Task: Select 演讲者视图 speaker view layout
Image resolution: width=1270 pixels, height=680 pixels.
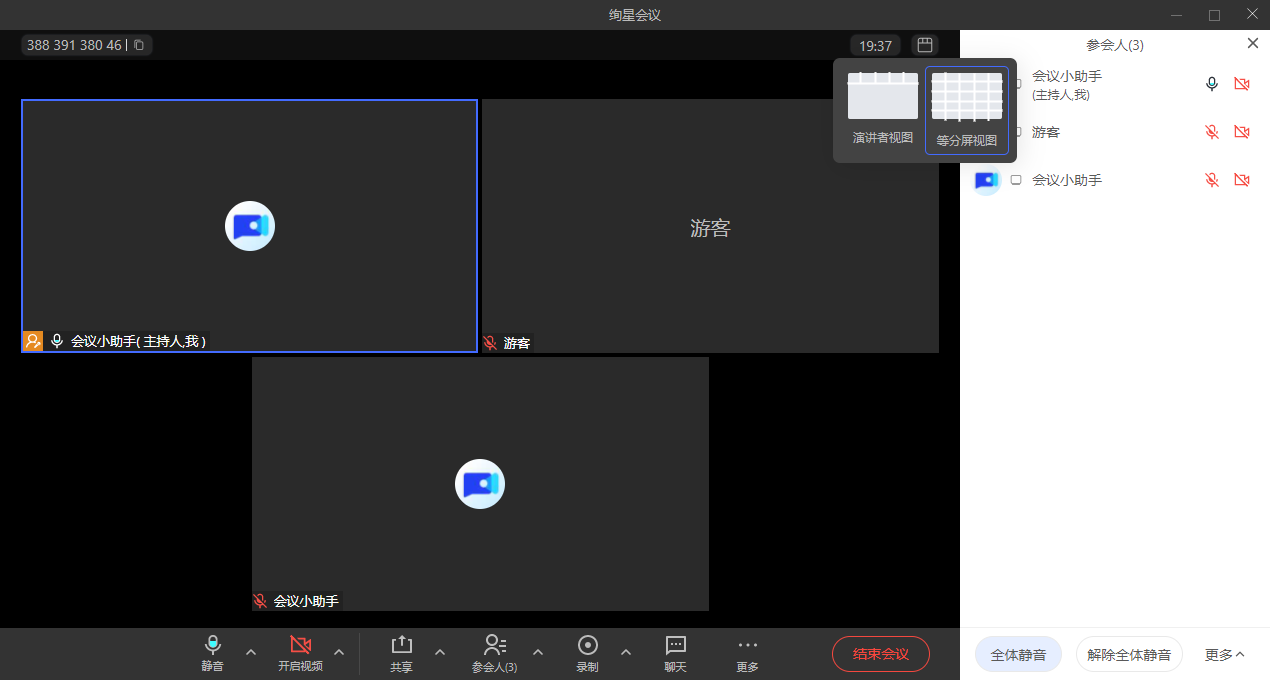Action: pos(882,108)
